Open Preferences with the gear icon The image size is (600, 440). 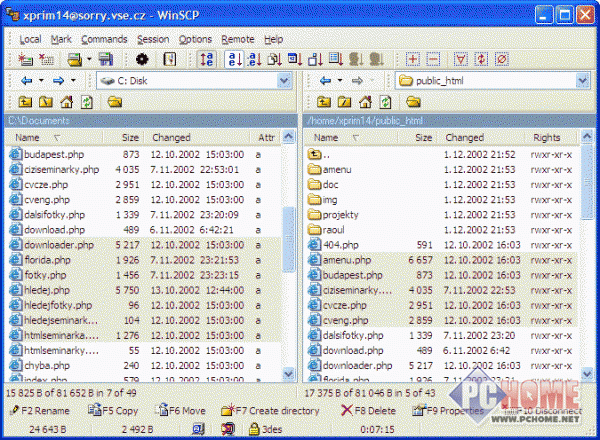pos(142,59)
